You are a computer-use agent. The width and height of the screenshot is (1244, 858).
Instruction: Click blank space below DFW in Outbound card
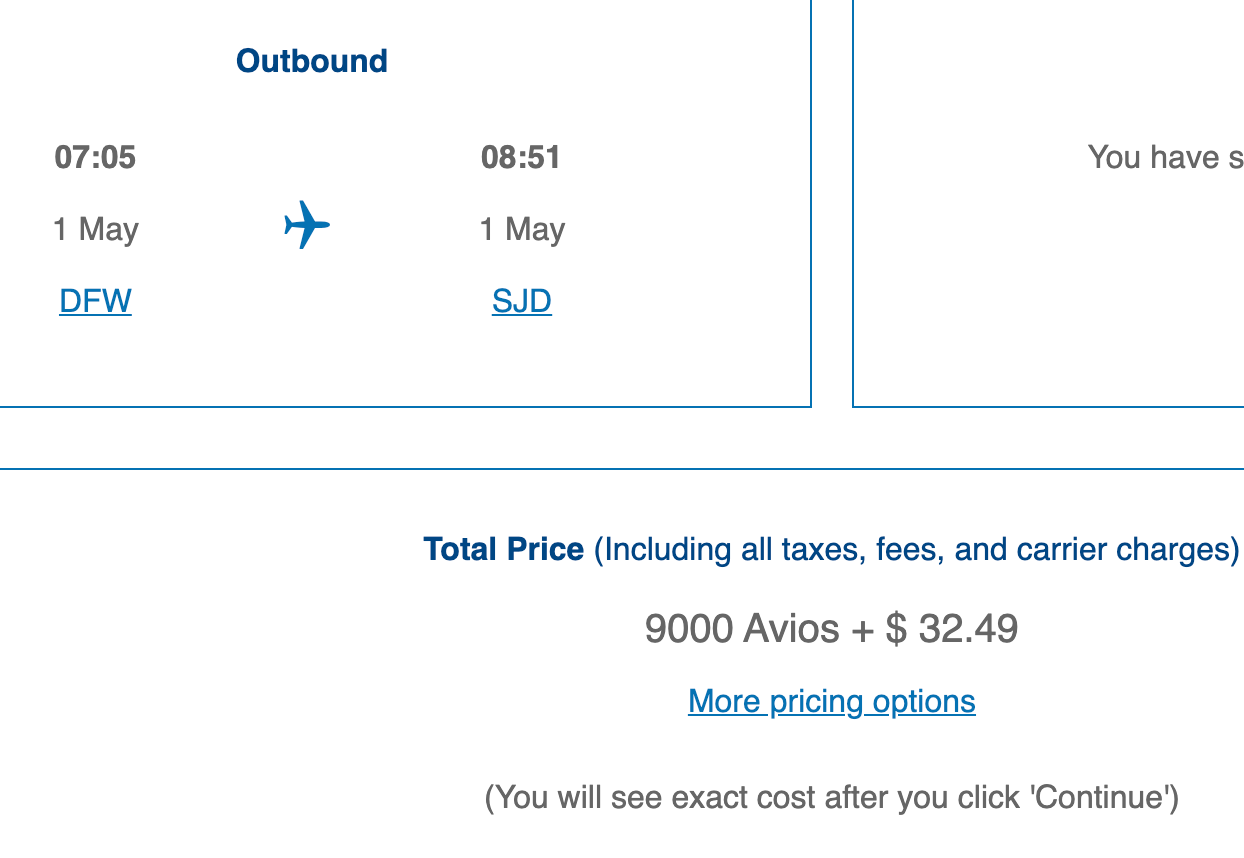point(95,360)
